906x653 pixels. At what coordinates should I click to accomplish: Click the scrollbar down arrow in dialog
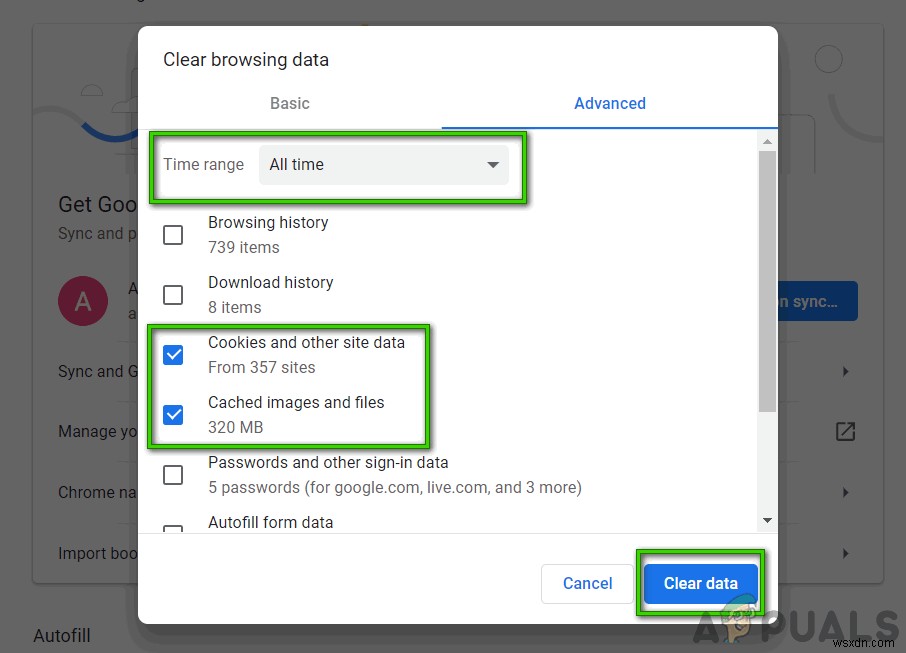pyautogui.click(x=767, y=520)
